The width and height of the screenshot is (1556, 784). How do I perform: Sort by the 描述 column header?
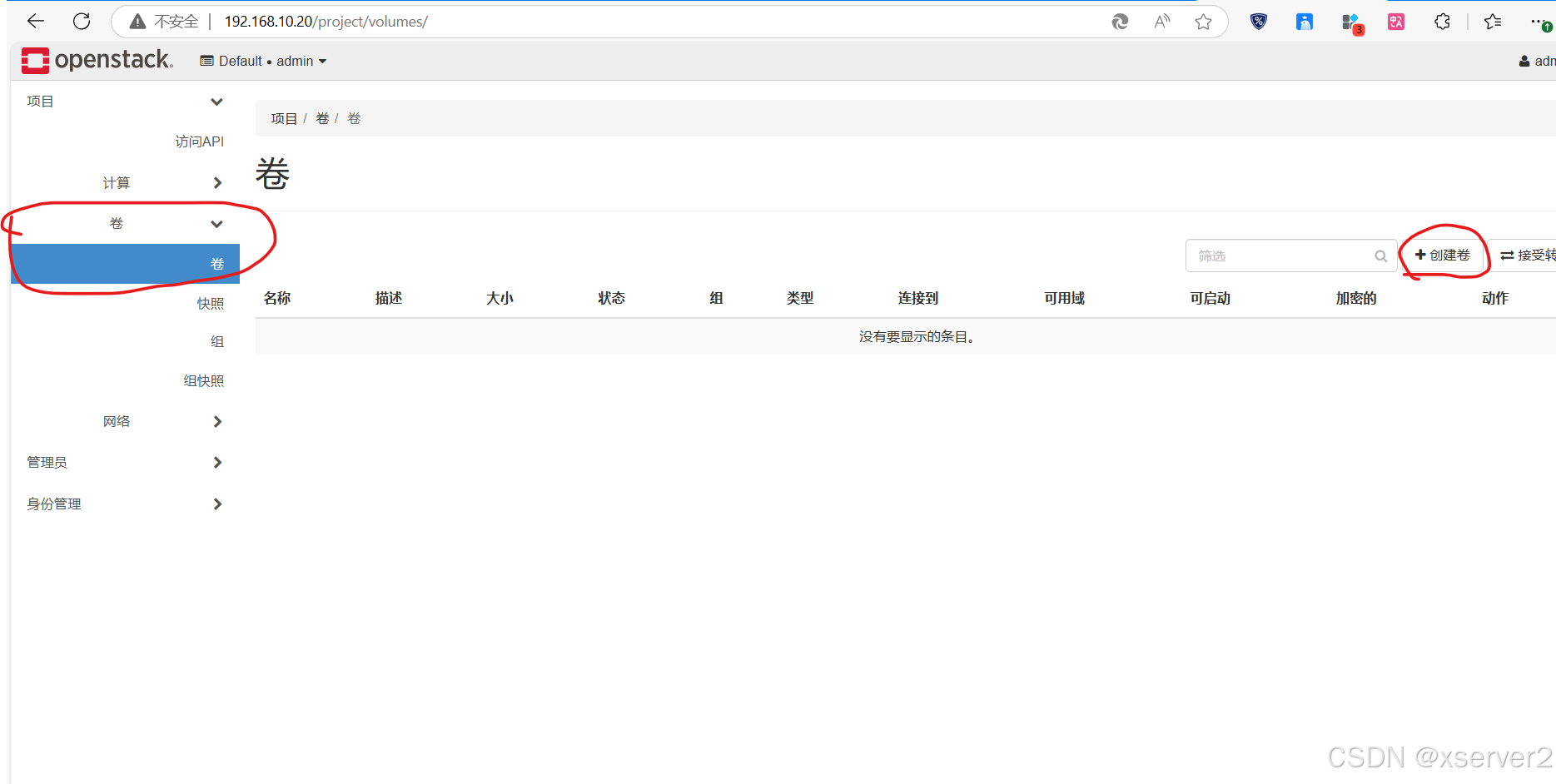(x=389, y=298)
